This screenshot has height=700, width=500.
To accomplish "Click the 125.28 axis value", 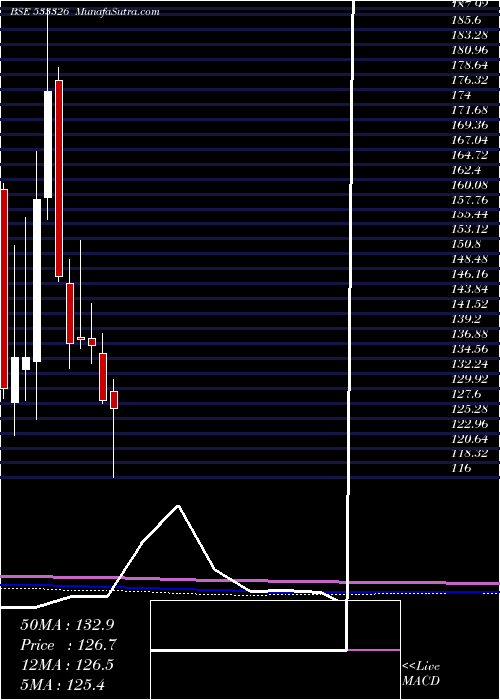I will (470, 409).
